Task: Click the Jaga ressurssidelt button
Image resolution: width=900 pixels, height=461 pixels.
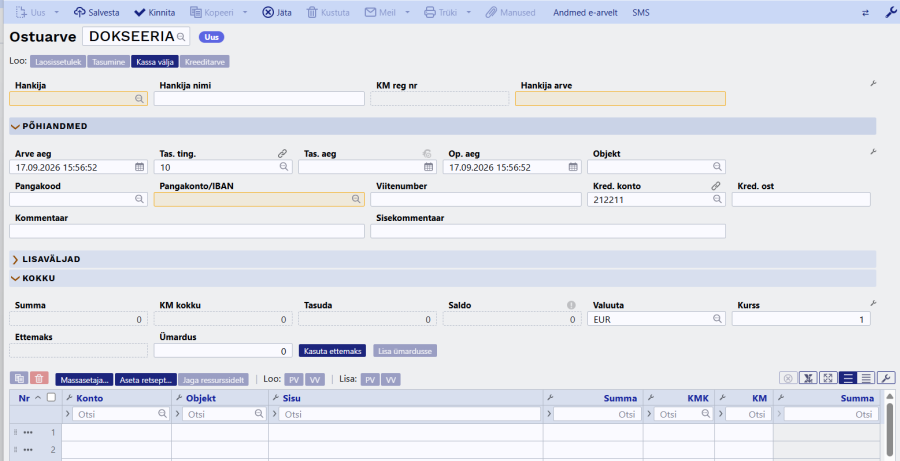Action: pos(214,379)
